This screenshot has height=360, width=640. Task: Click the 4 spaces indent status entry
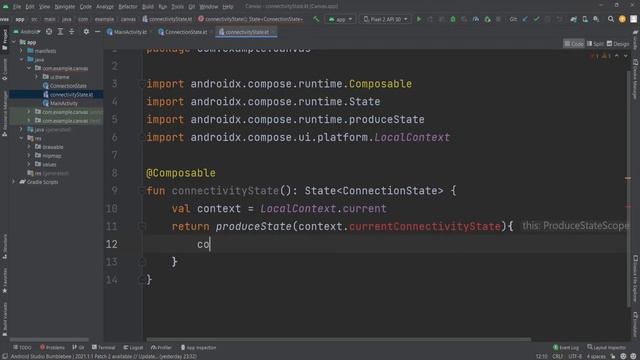pos(596,356)
